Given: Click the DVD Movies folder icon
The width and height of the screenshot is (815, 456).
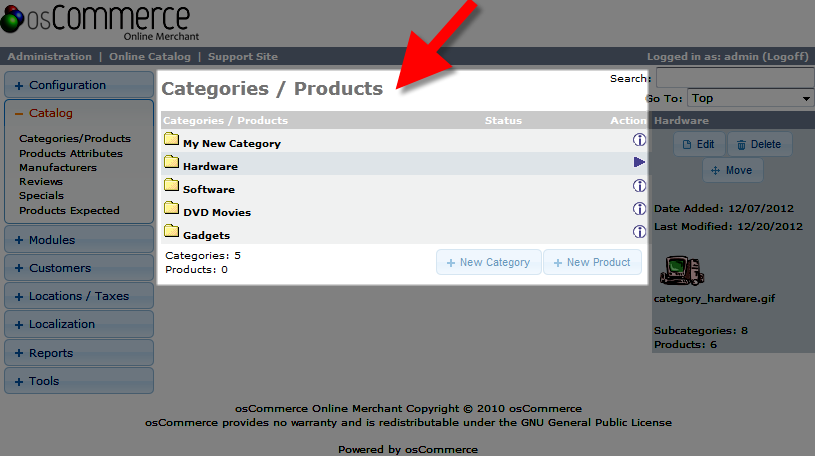Looking at the screenshot, I should point(171,209).
